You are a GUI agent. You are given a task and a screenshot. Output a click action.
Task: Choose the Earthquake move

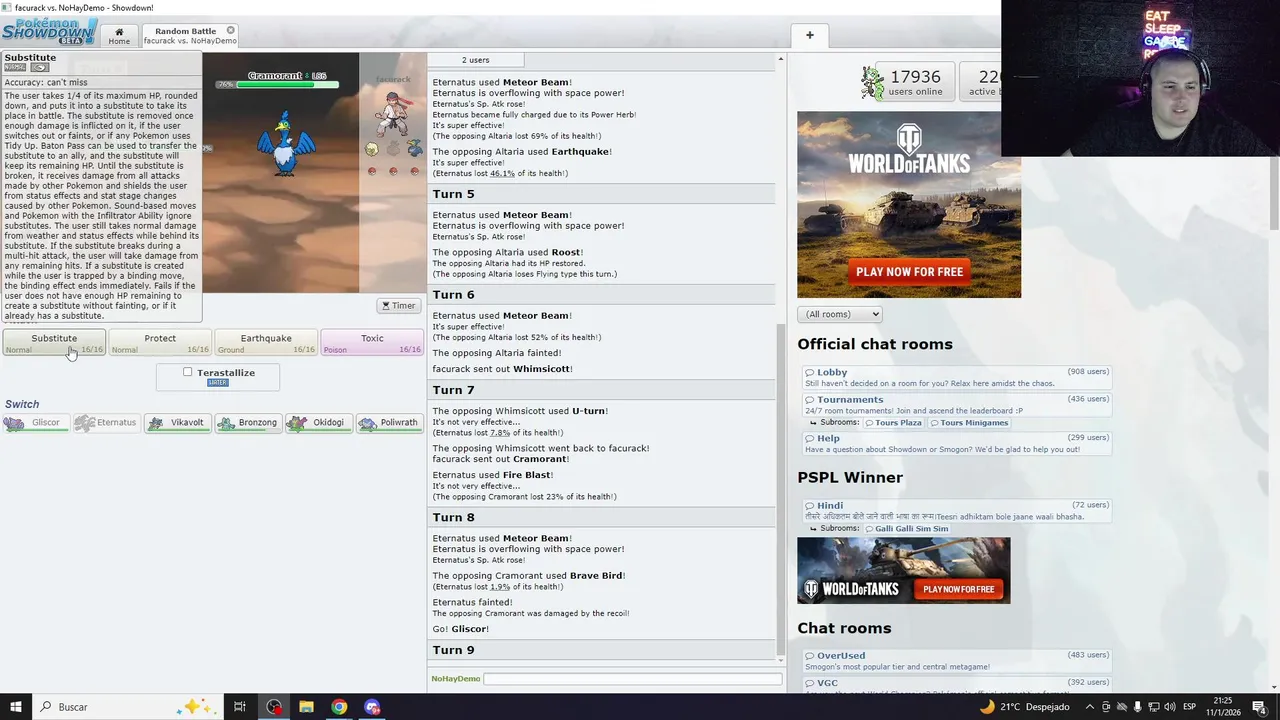(266, 343)
